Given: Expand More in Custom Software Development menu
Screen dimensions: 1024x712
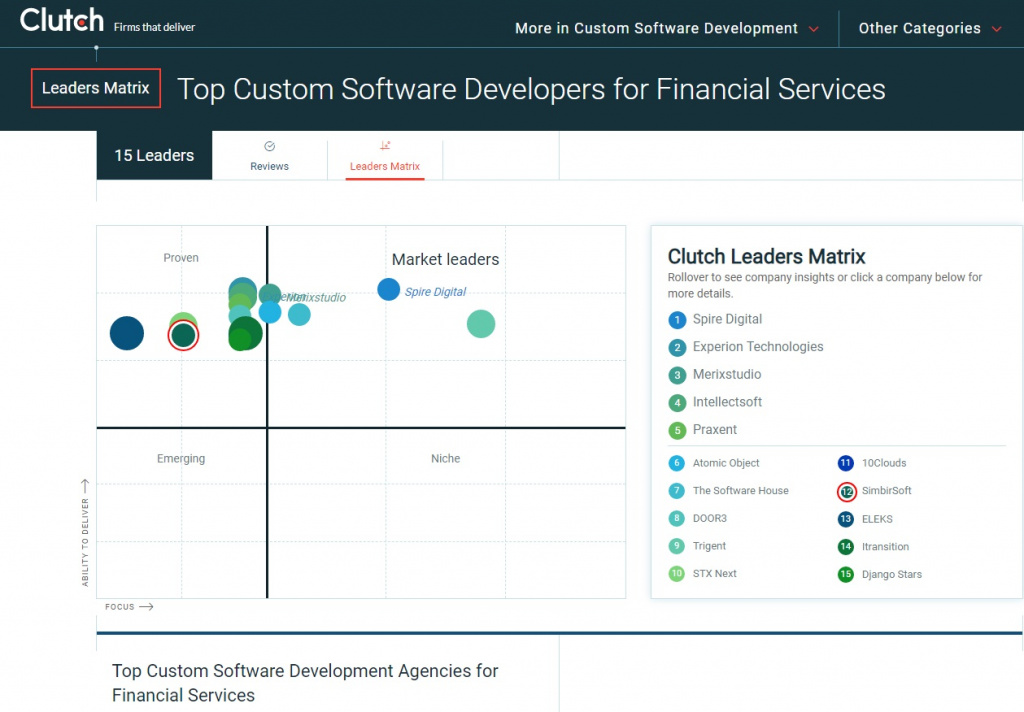Looking at the screenshot, I should pos(666,28).
